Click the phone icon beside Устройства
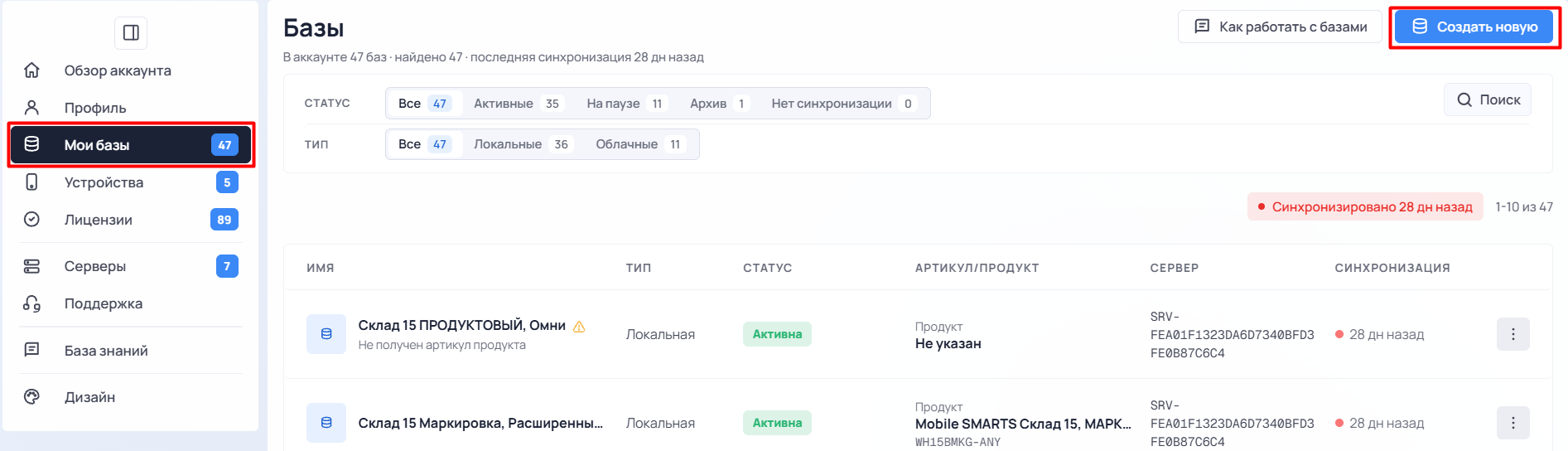Viewport: 1568px width, 451px height. click(x=31, y=182)
